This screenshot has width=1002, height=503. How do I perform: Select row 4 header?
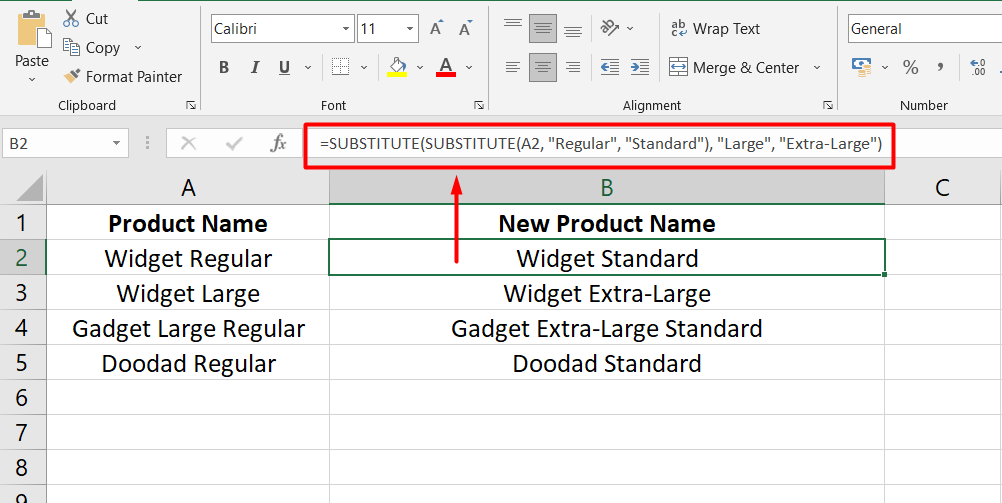23,328
